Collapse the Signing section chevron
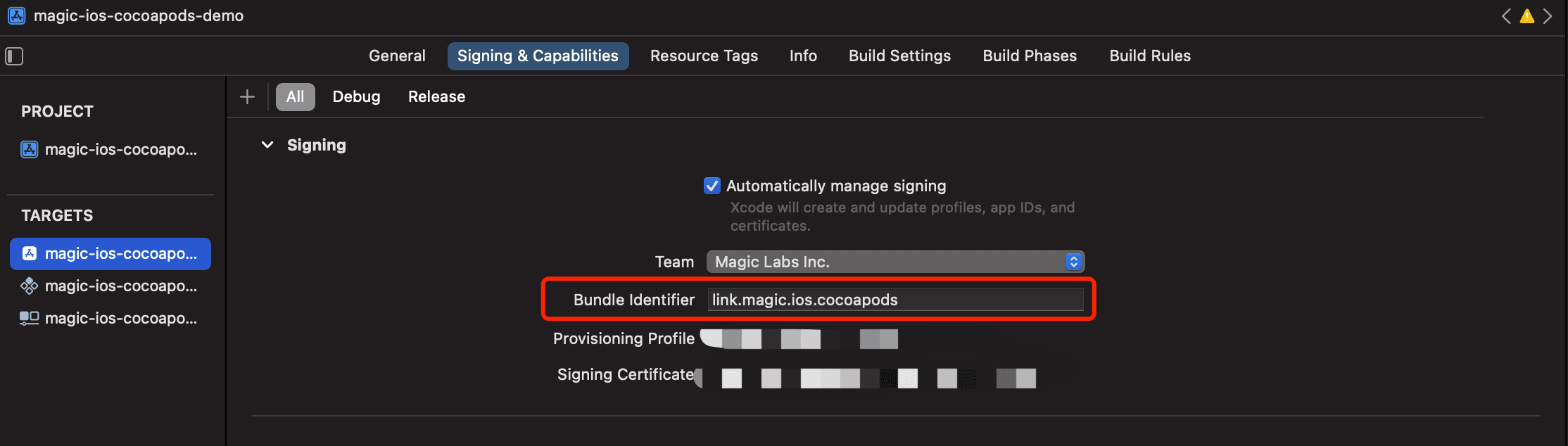The height and width of the screenshot is (446, 1568). tap(267, 145)
